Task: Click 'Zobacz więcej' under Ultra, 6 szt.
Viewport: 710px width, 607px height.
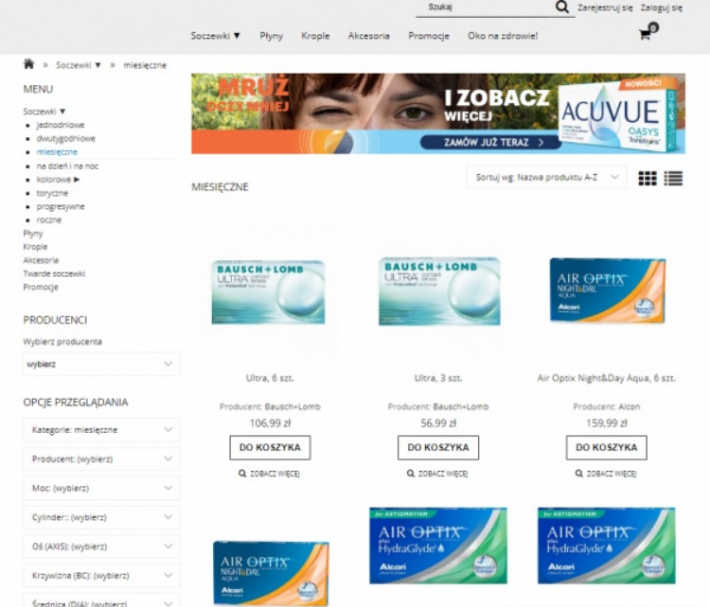Action: 269,473
